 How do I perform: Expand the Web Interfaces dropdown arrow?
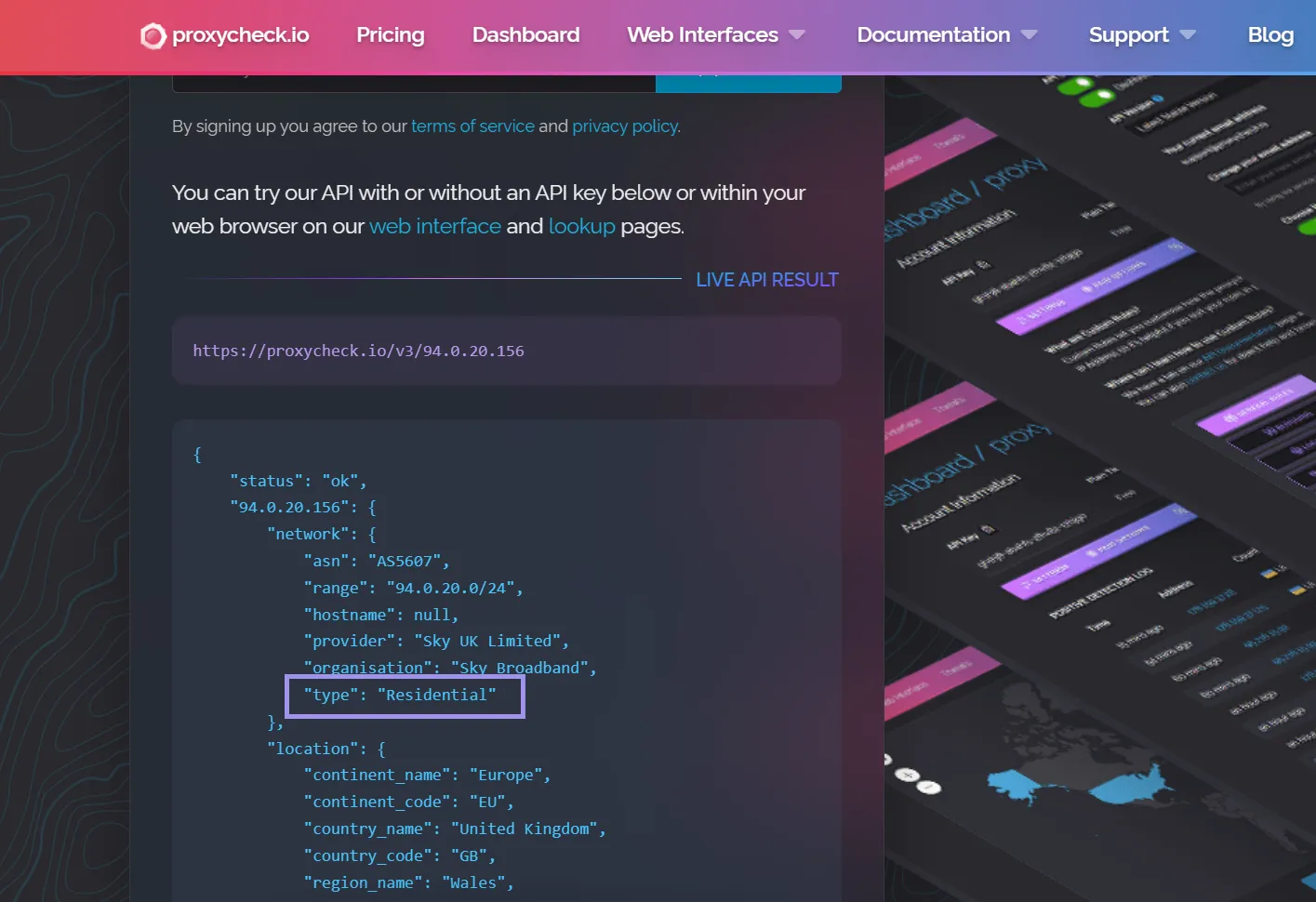click(797, 35)
